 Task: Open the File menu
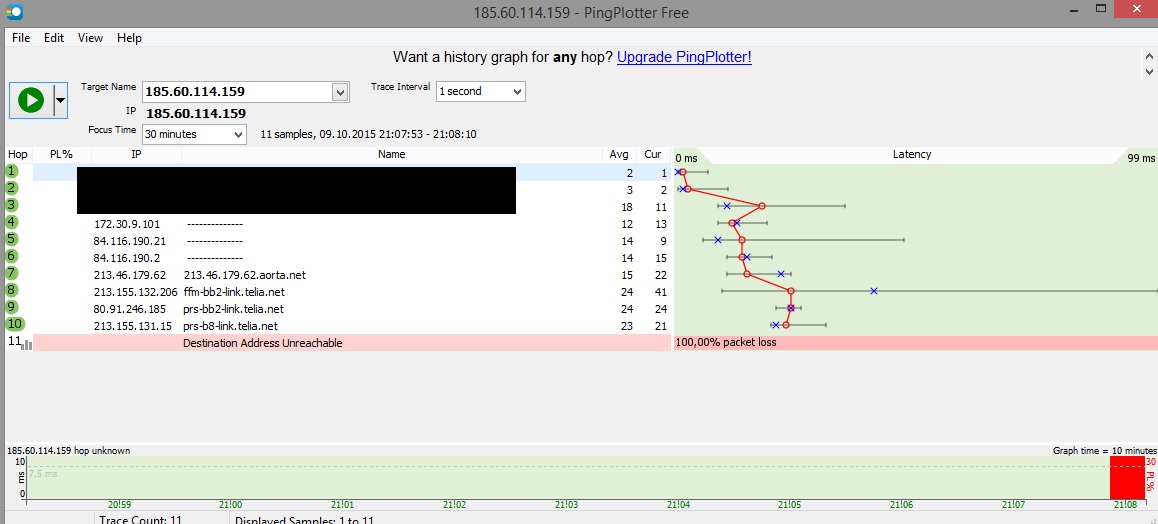(21, 38)
